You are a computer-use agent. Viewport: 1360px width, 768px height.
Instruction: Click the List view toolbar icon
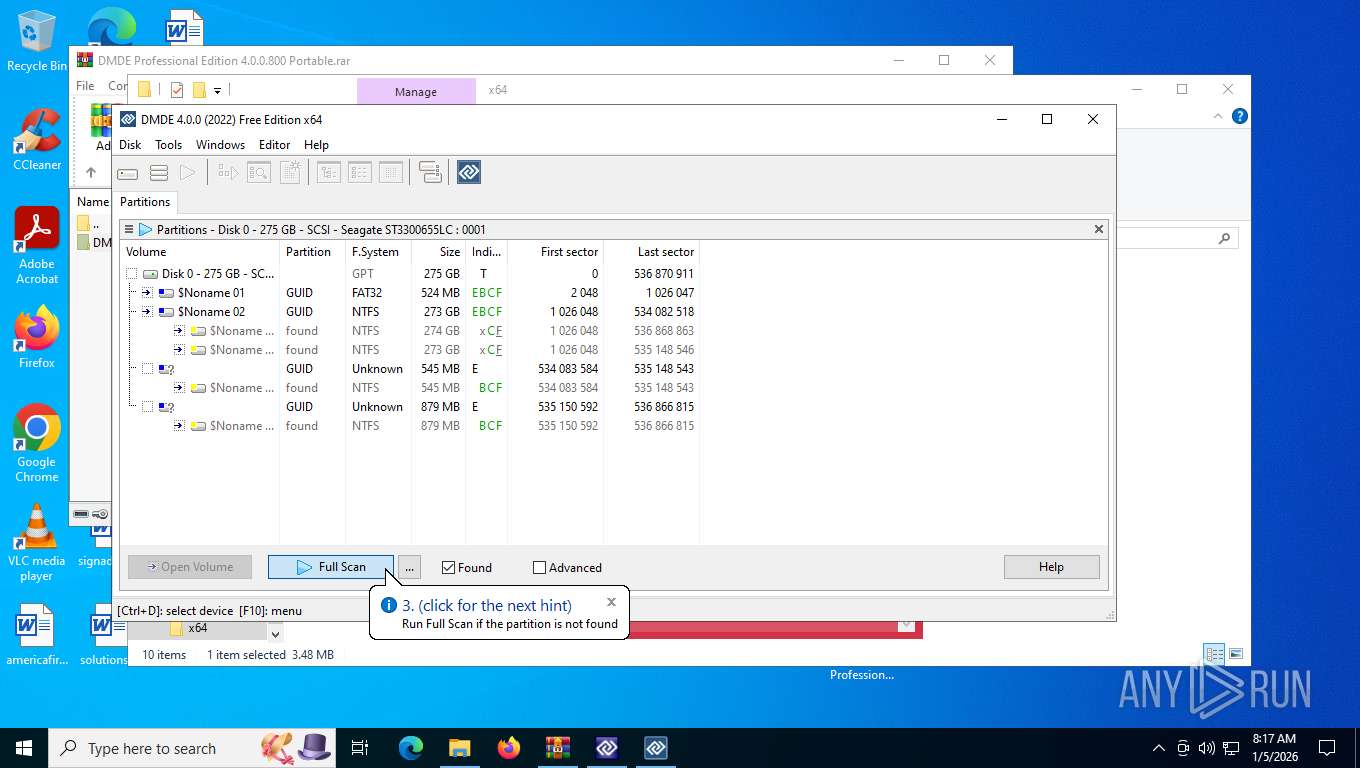click(360, 173)
